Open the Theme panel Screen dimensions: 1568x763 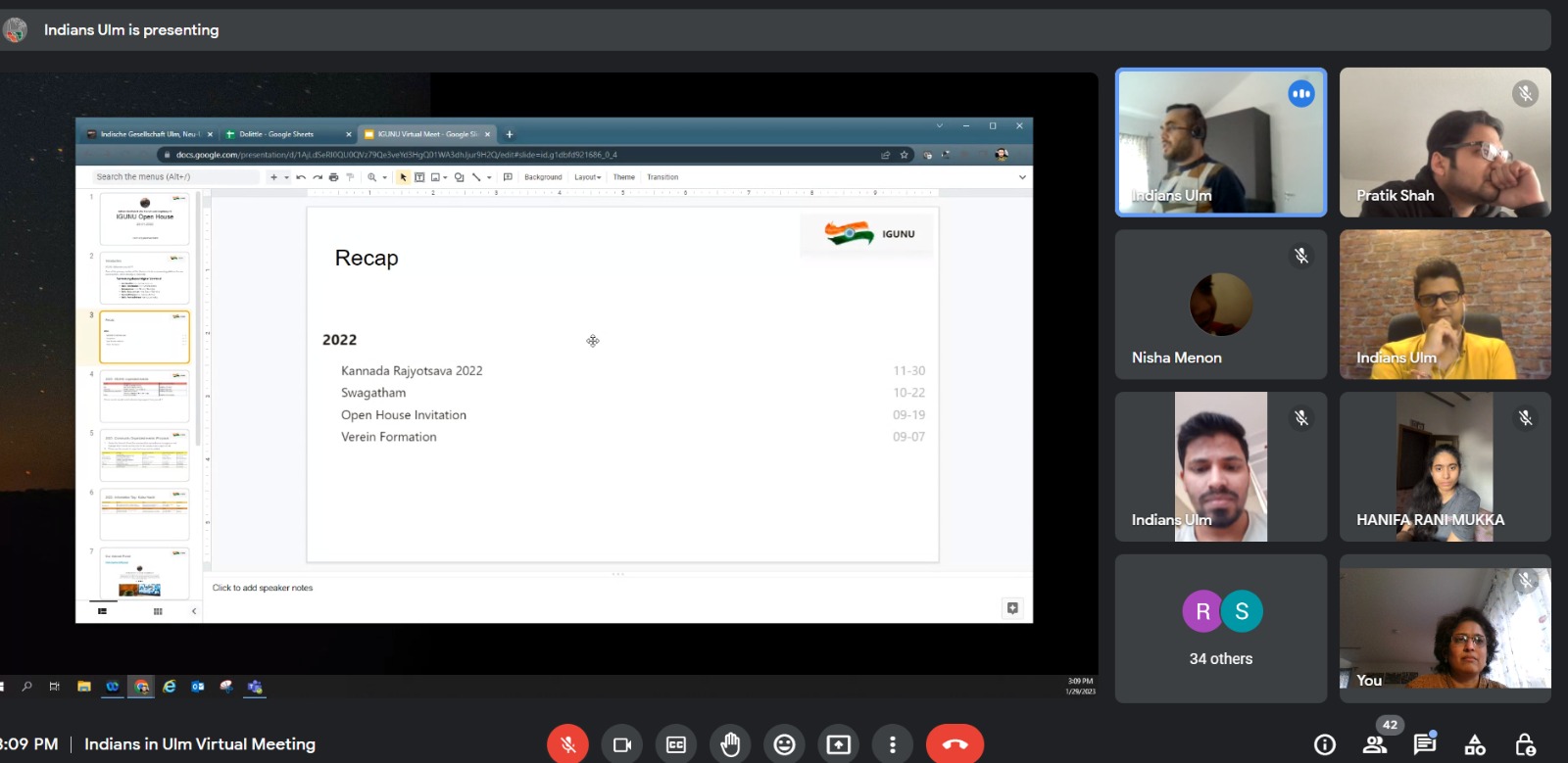(624, 177)
